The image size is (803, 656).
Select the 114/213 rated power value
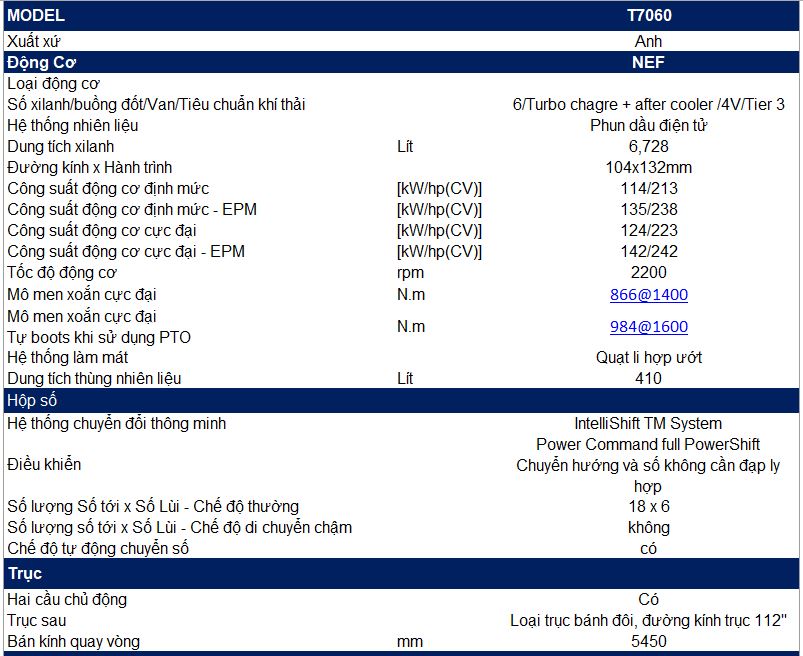pyautogui.click(x=649, y=188)
